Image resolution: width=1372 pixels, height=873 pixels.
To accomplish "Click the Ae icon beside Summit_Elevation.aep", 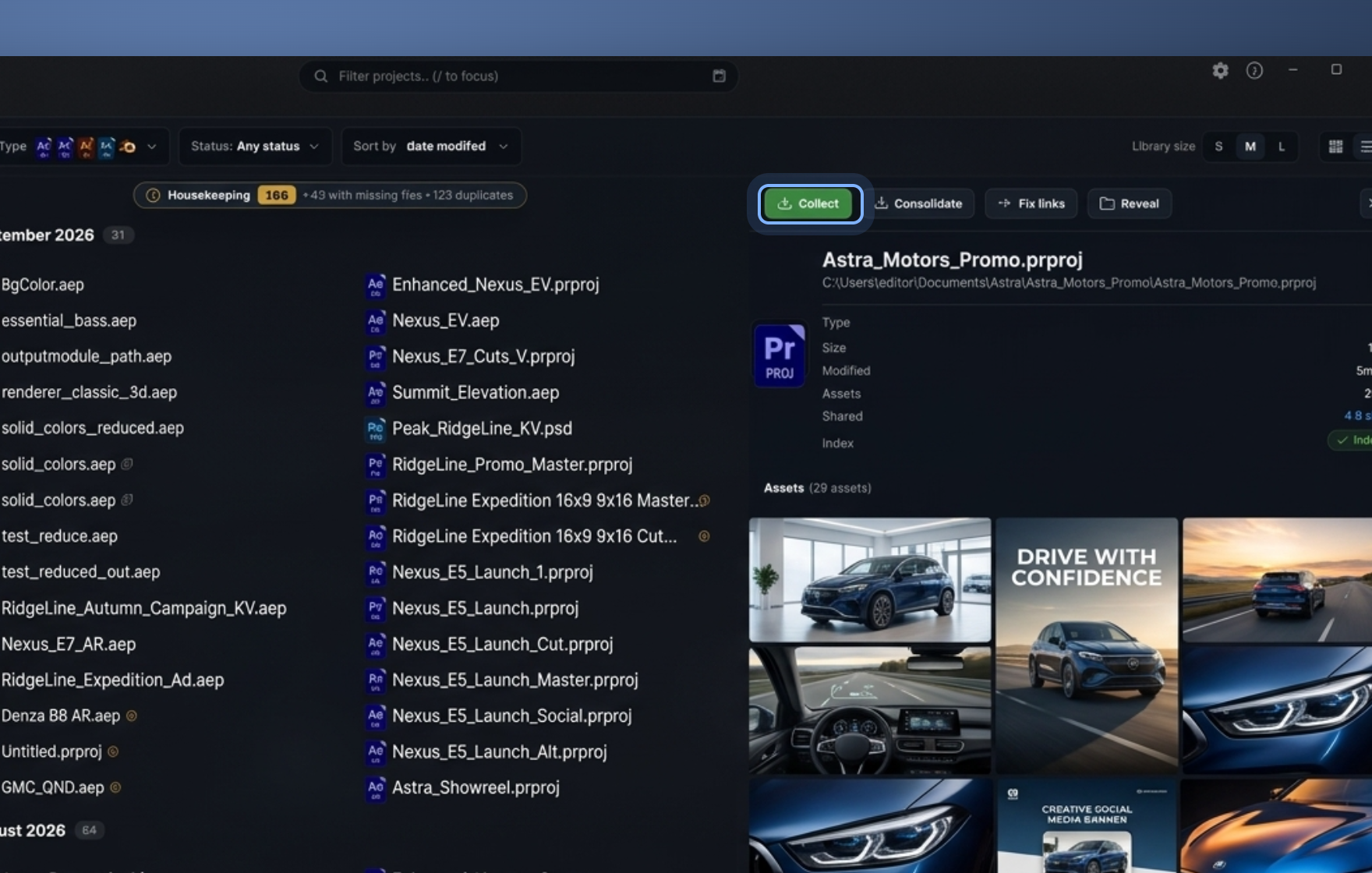I will (x=375, y=393).
